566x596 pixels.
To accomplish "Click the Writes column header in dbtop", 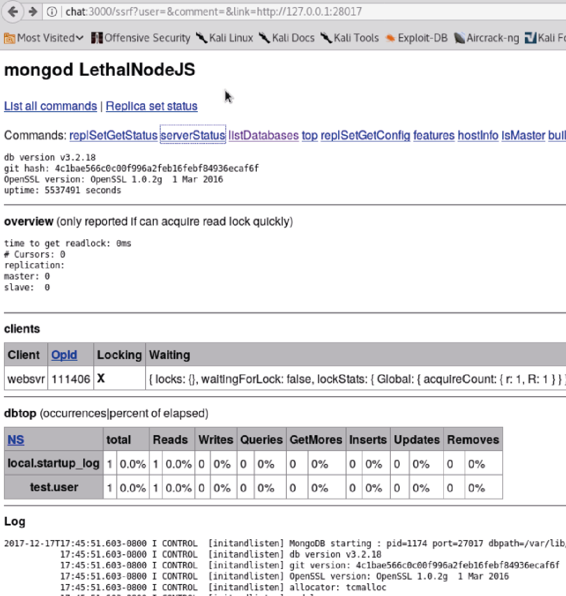I will tap(216, 439).
